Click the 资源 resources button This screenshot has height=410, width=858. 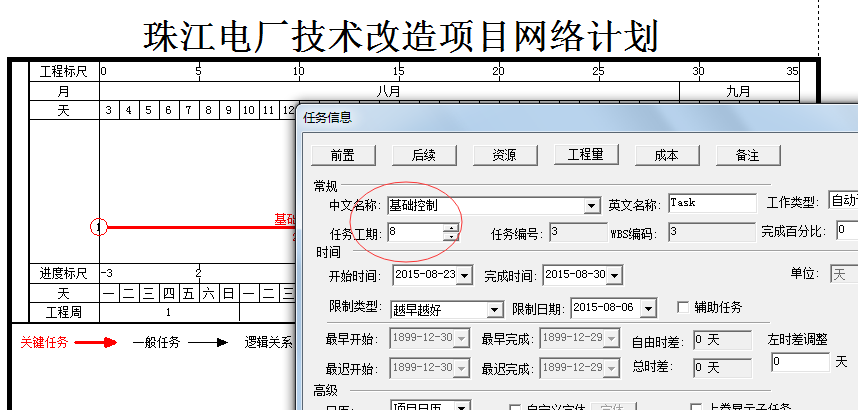click(505, 155)
